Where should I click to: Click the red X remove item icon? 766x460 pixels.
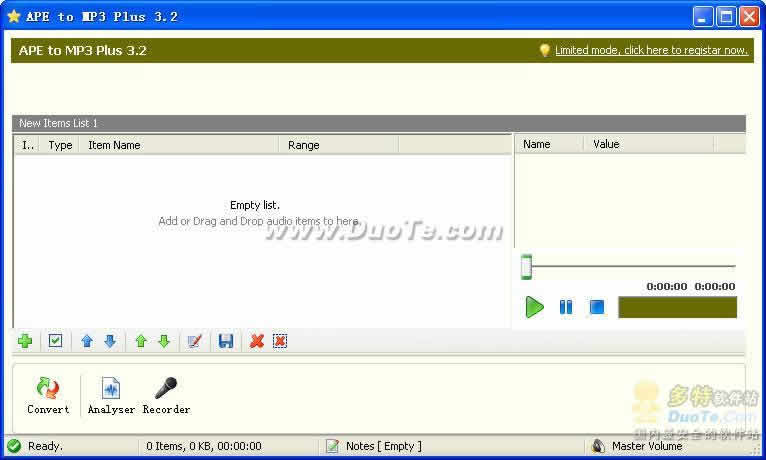256,341
